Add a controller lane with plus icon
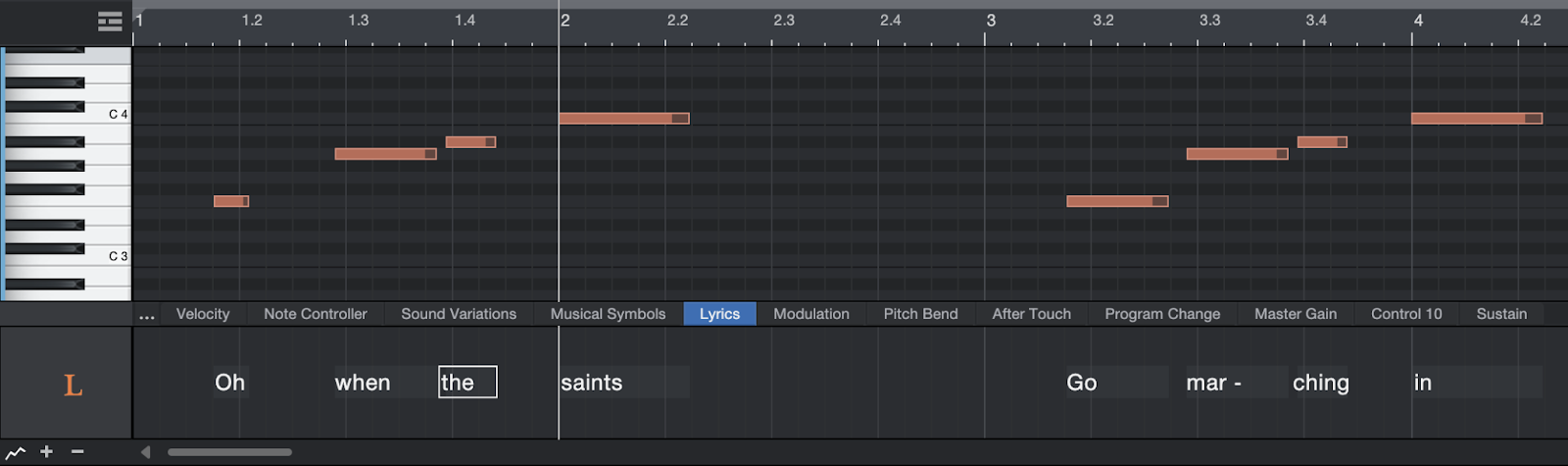This screenshot has width=1568, height=466. 46,452
